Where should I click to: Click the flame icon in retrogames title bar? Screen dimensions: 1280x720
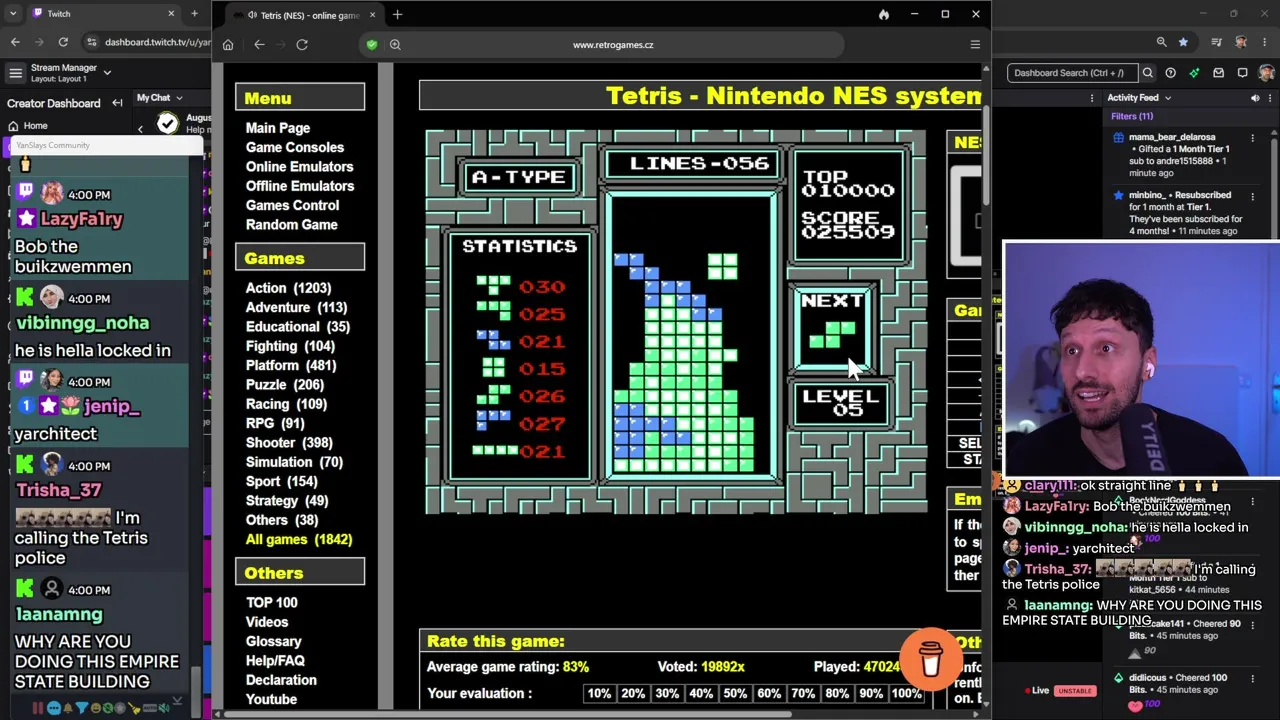884,15
